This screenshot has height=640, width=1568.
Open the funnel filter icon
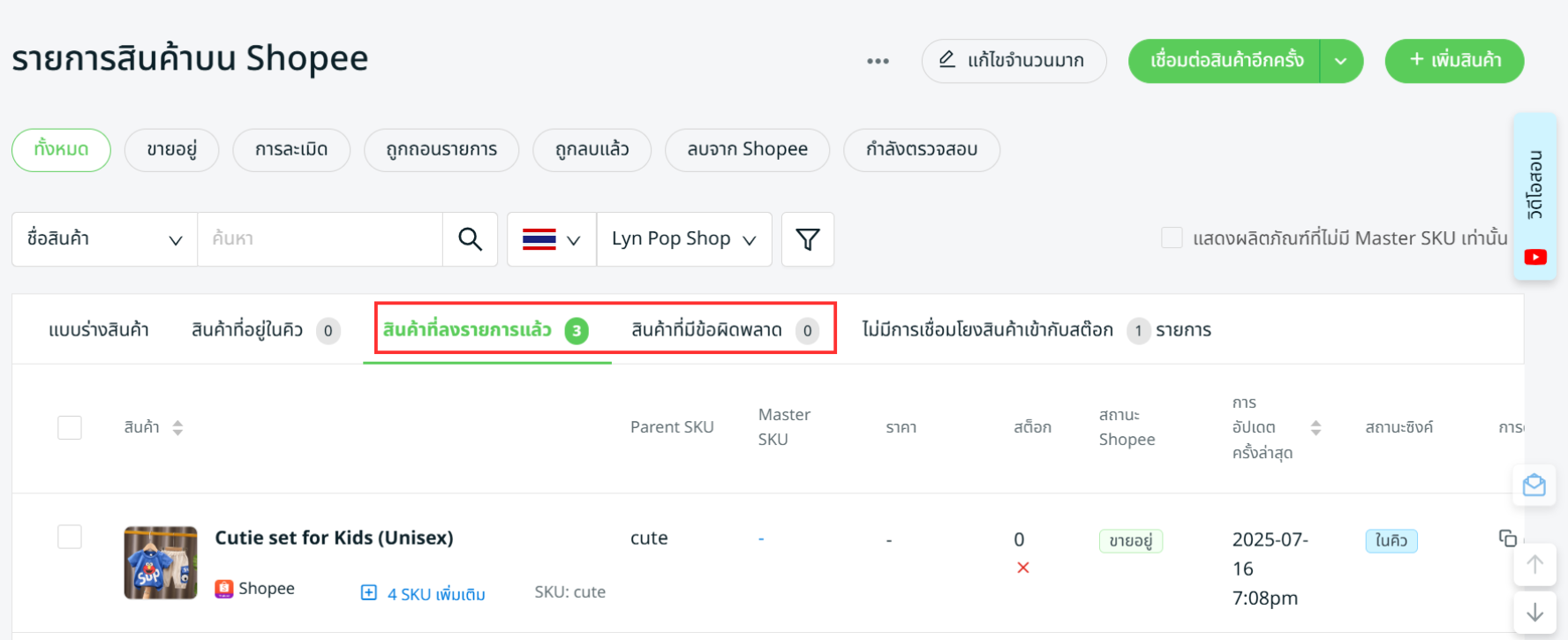(x=808, y=239)
